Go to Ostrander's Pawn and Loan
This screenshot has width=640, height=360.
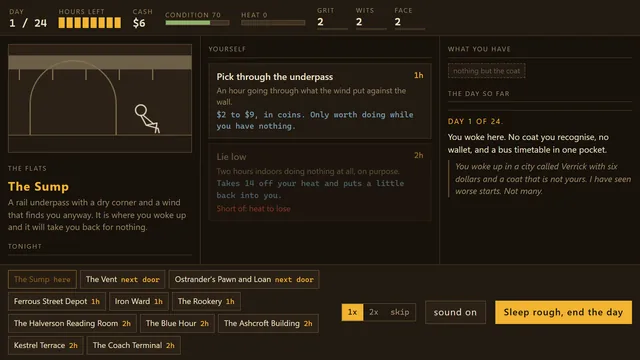(x=244, y=280)
